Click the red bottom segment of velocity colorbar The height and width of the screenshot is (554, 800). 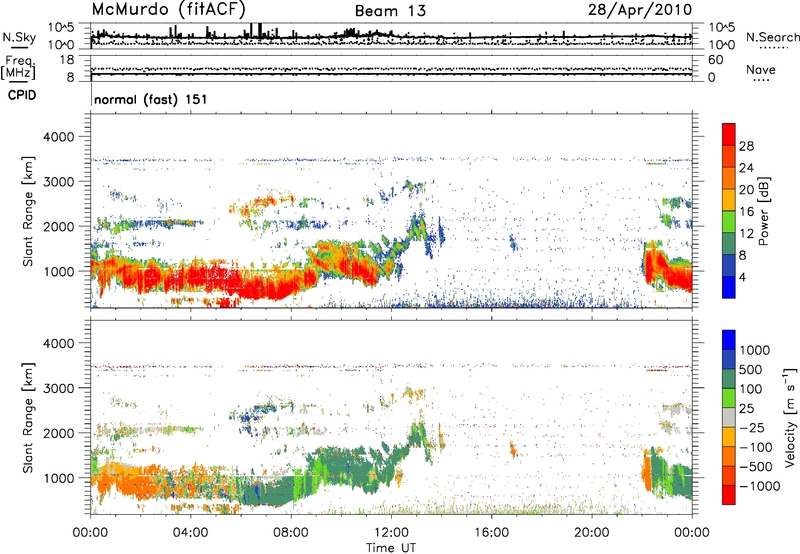pyautogui.click(x=729, y=495)
